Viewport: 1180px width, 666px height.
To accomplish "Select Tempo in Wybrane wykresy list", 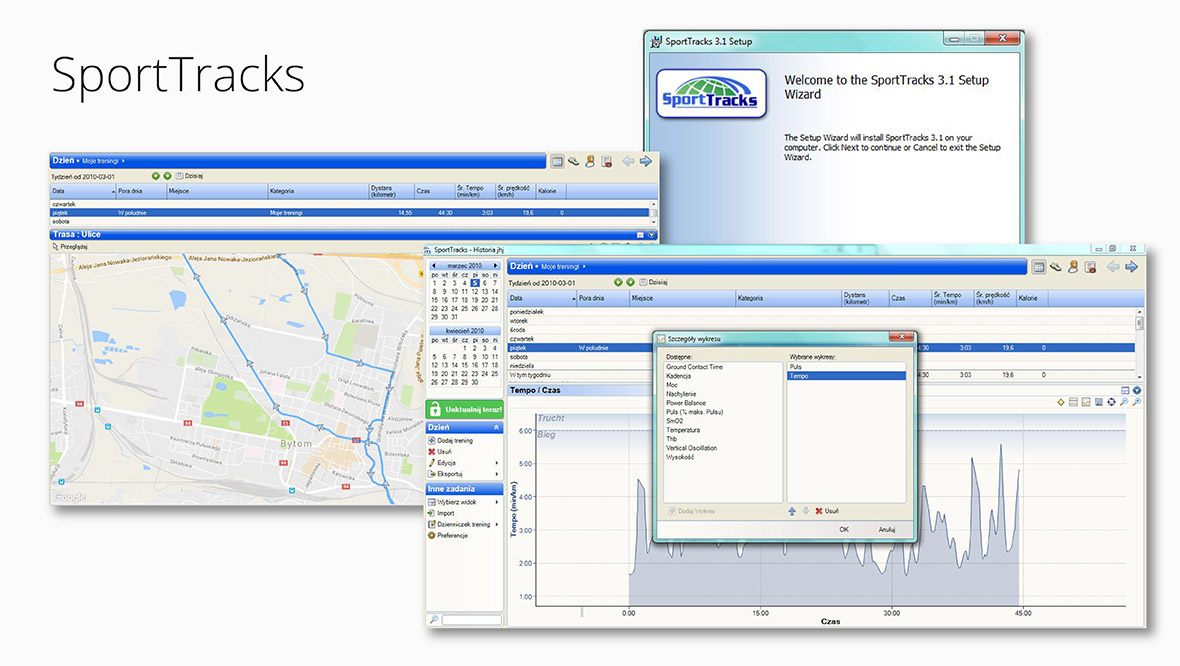I will [x=846, y=376].
